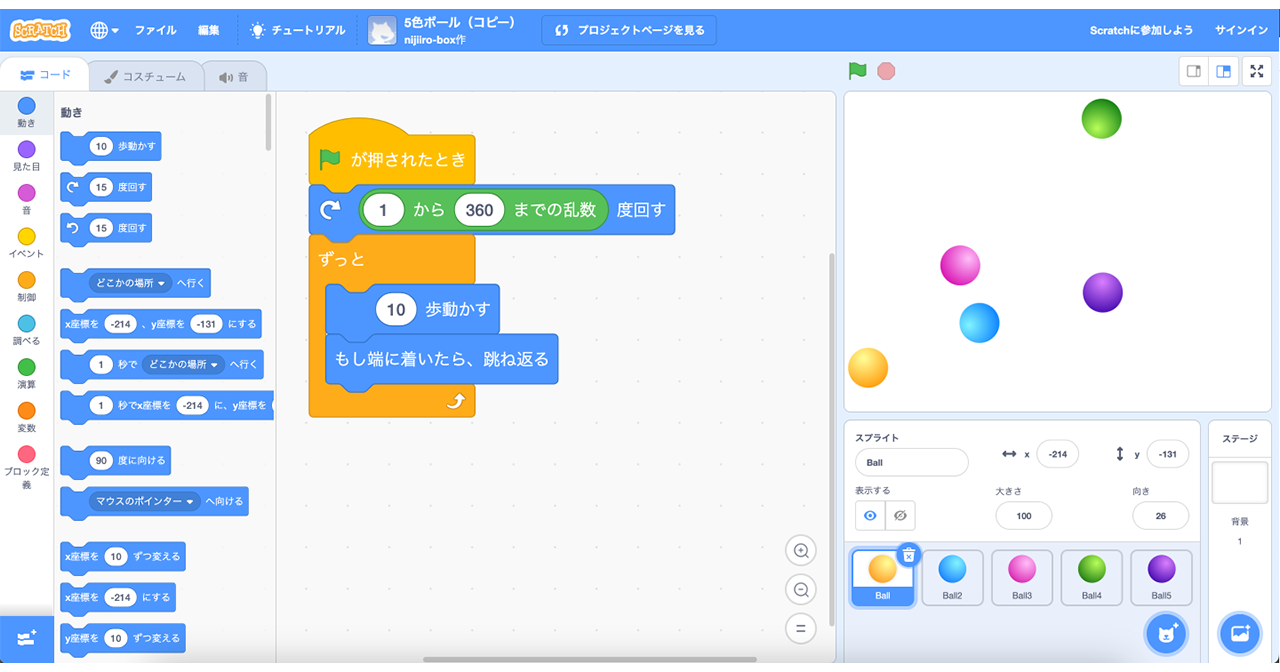Click the プロジェクトページを見る button
This screenshot has width=1280, height=672.
pos(629,30)
